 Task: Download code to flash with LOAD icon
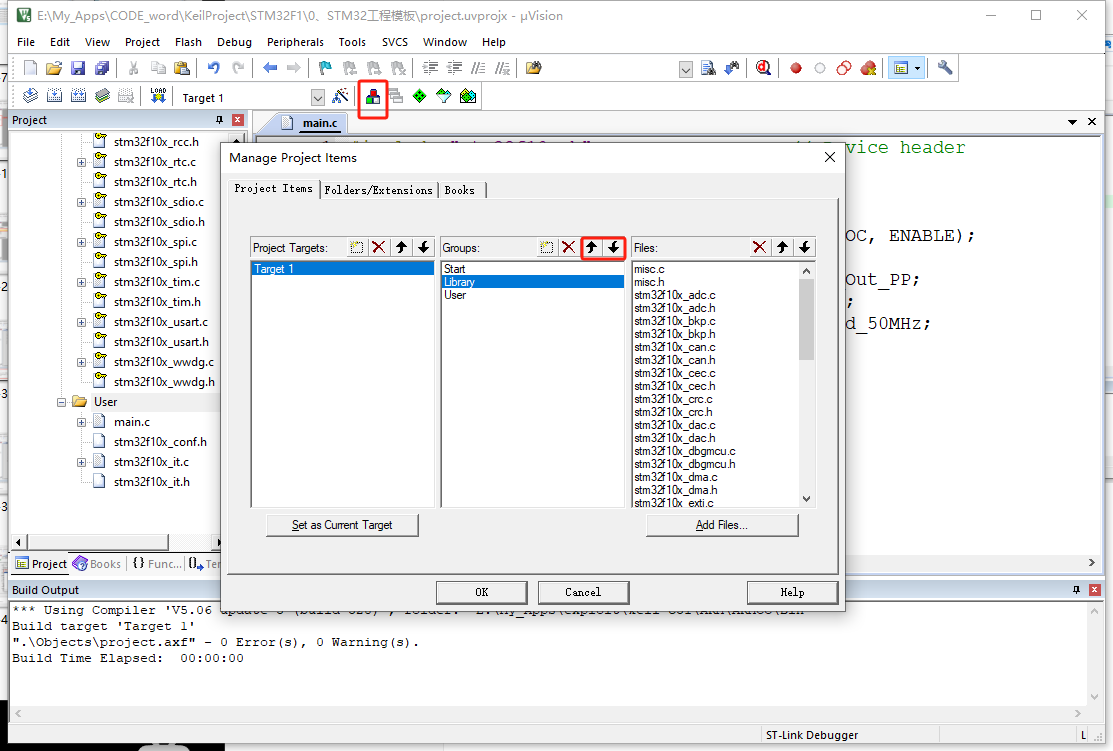click(158, 96)
